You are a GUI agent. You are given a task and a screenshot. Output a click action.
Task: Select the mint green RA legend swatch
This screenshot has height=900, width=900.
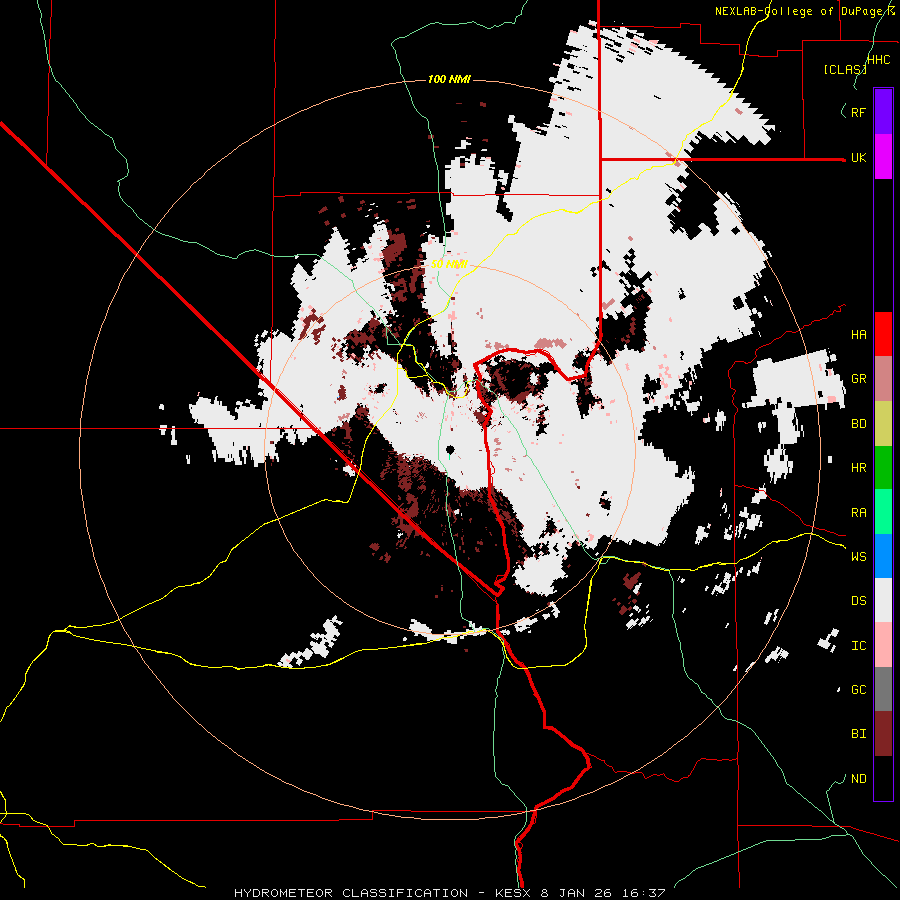point(883,512)
